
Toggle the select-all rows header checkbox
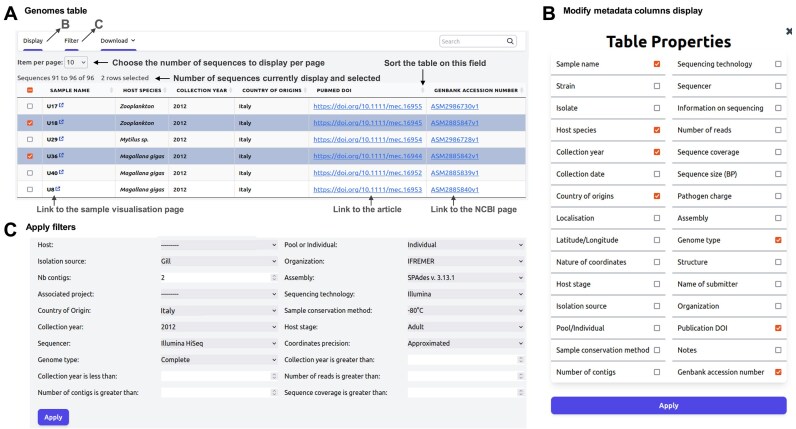pos(30,90)
